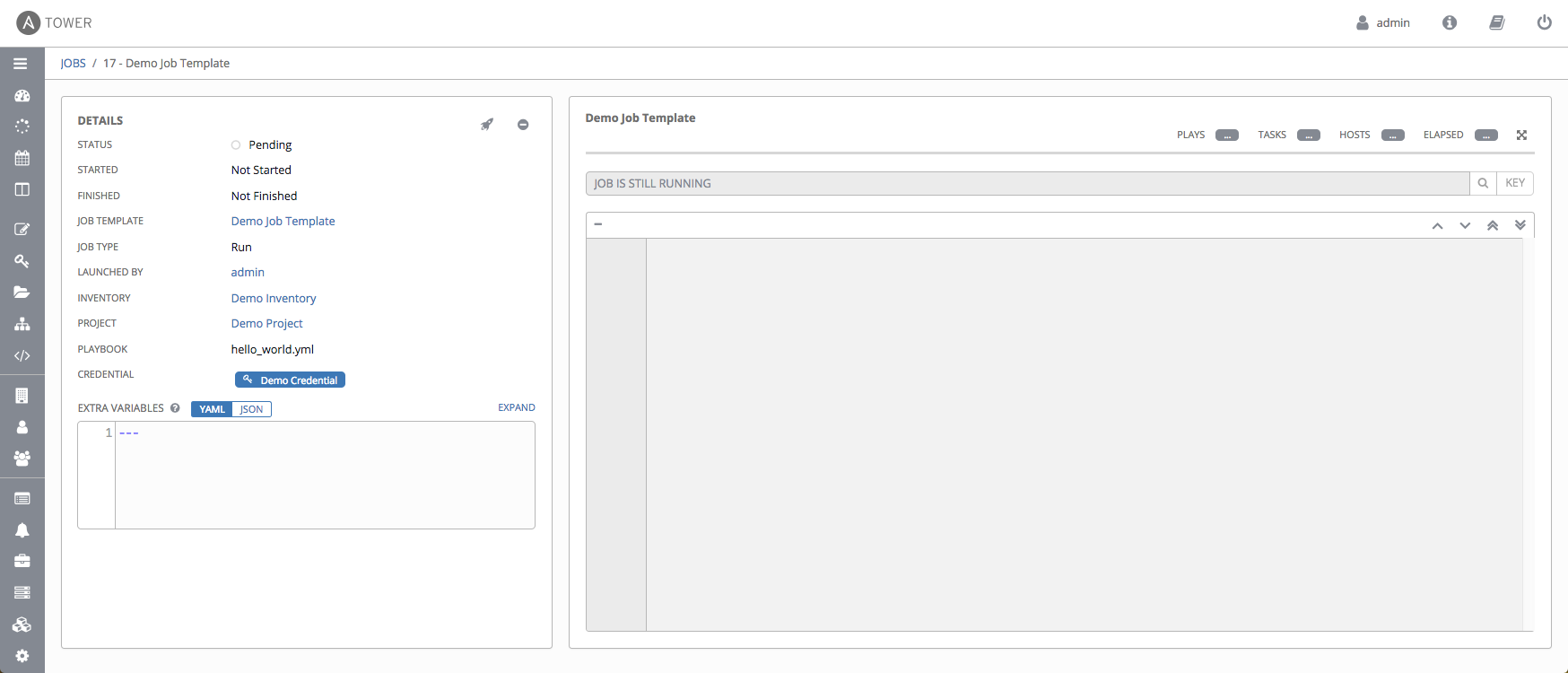Open the Demo Job Template link
Viewport: 1568px width, 673px height.
coord(283,222)
